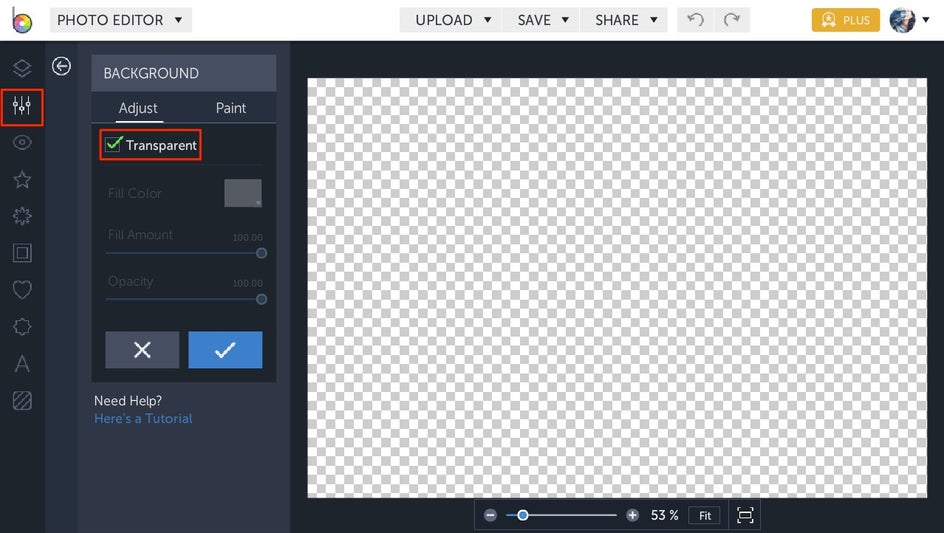The height and width of the screenshot is (533, 944).
Task: Open the UPLOAD dropdown menu
Action: click(452, 20)
